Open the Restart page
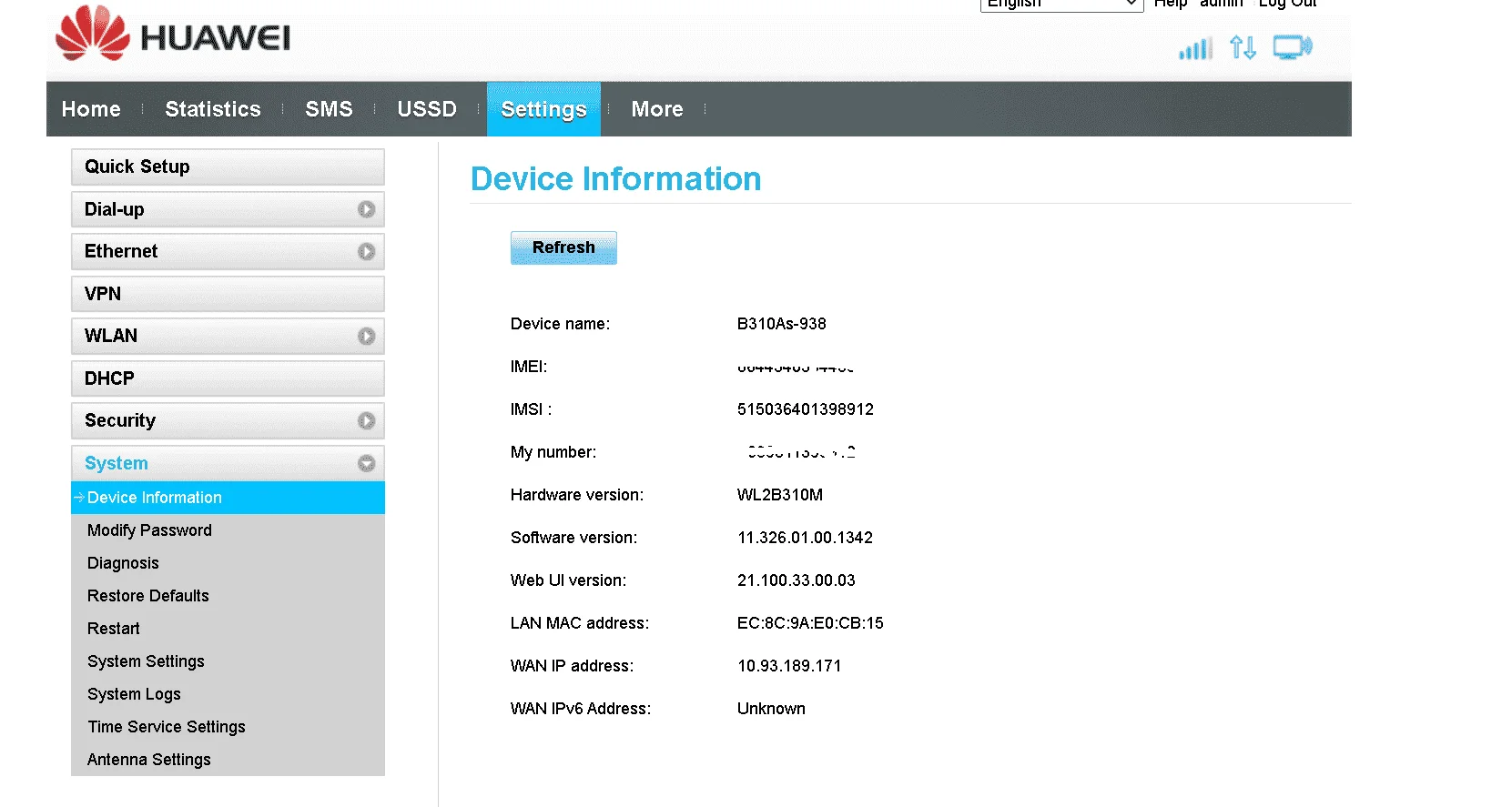This screenshot has height=807, width=1512. [x=114, y=629]
